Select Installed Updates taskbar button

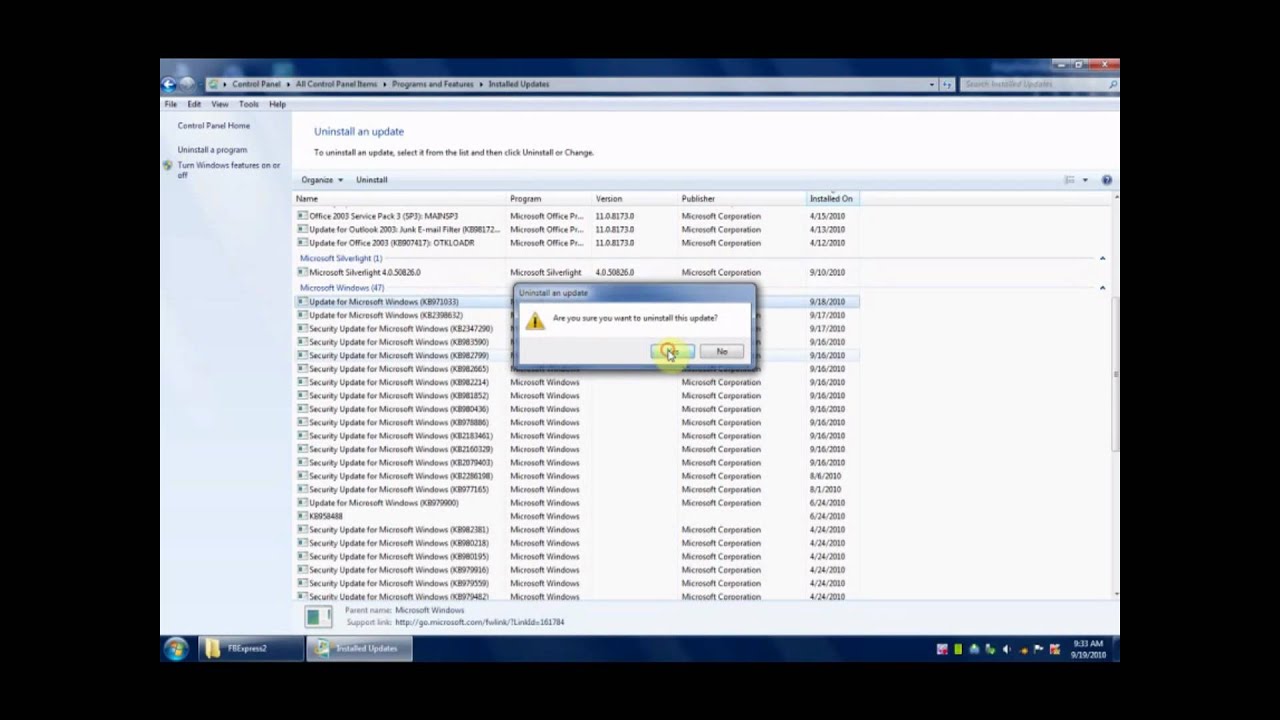click(x=358, y=648)
